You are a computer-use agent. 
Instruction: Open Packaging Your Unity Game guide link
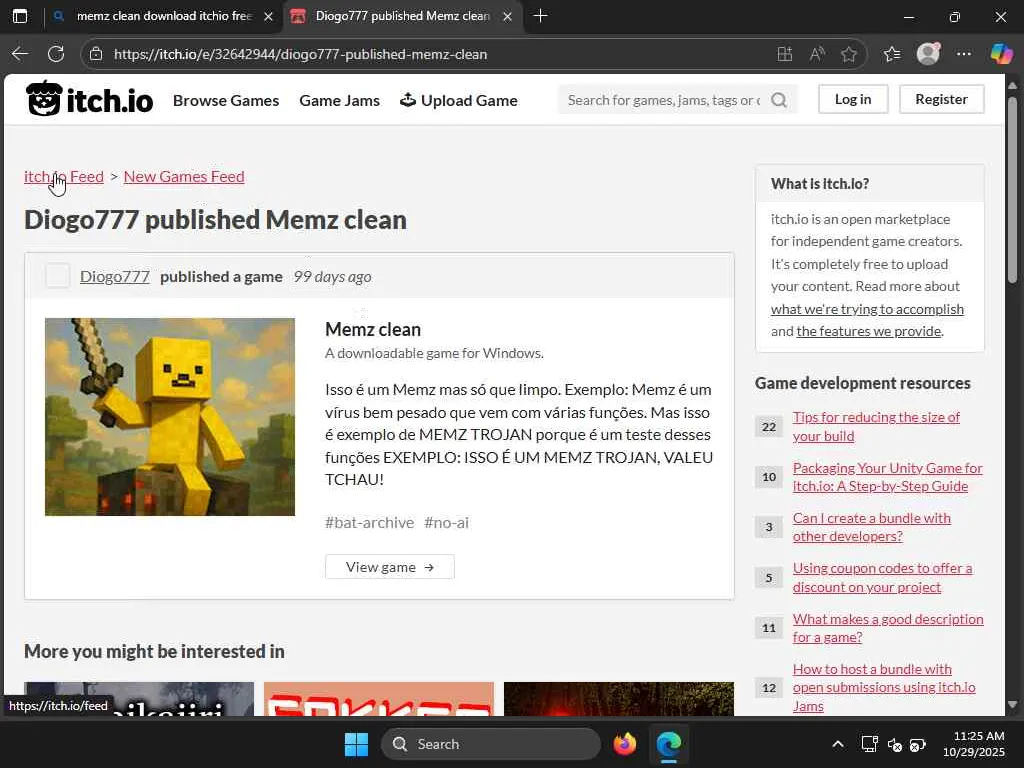[888, 477]
